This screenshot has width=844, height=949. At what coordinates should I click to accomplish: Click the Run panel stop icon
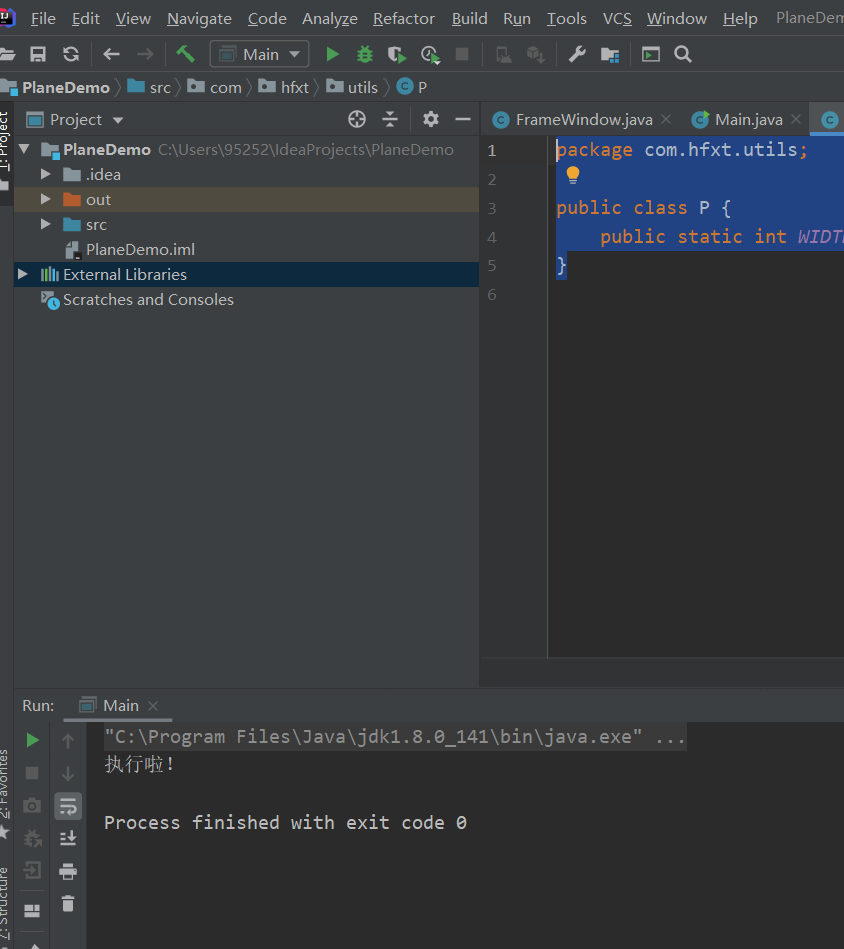(32, 773)
